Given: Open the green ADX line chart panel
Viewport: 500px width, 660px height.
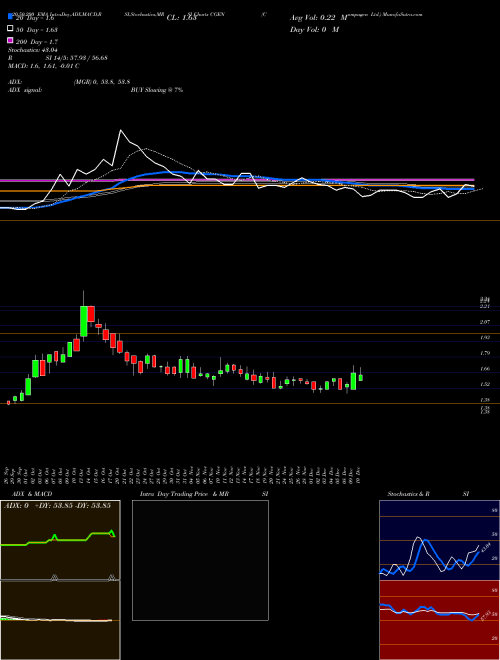Looking at the screenshot, I should (x=60, y=540).
